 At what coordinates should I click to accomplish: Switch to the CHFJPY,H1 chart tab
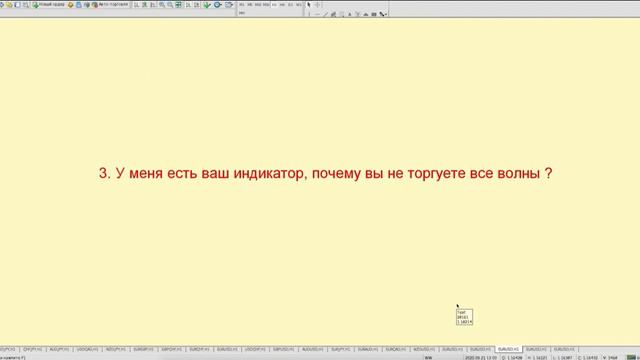33,349
